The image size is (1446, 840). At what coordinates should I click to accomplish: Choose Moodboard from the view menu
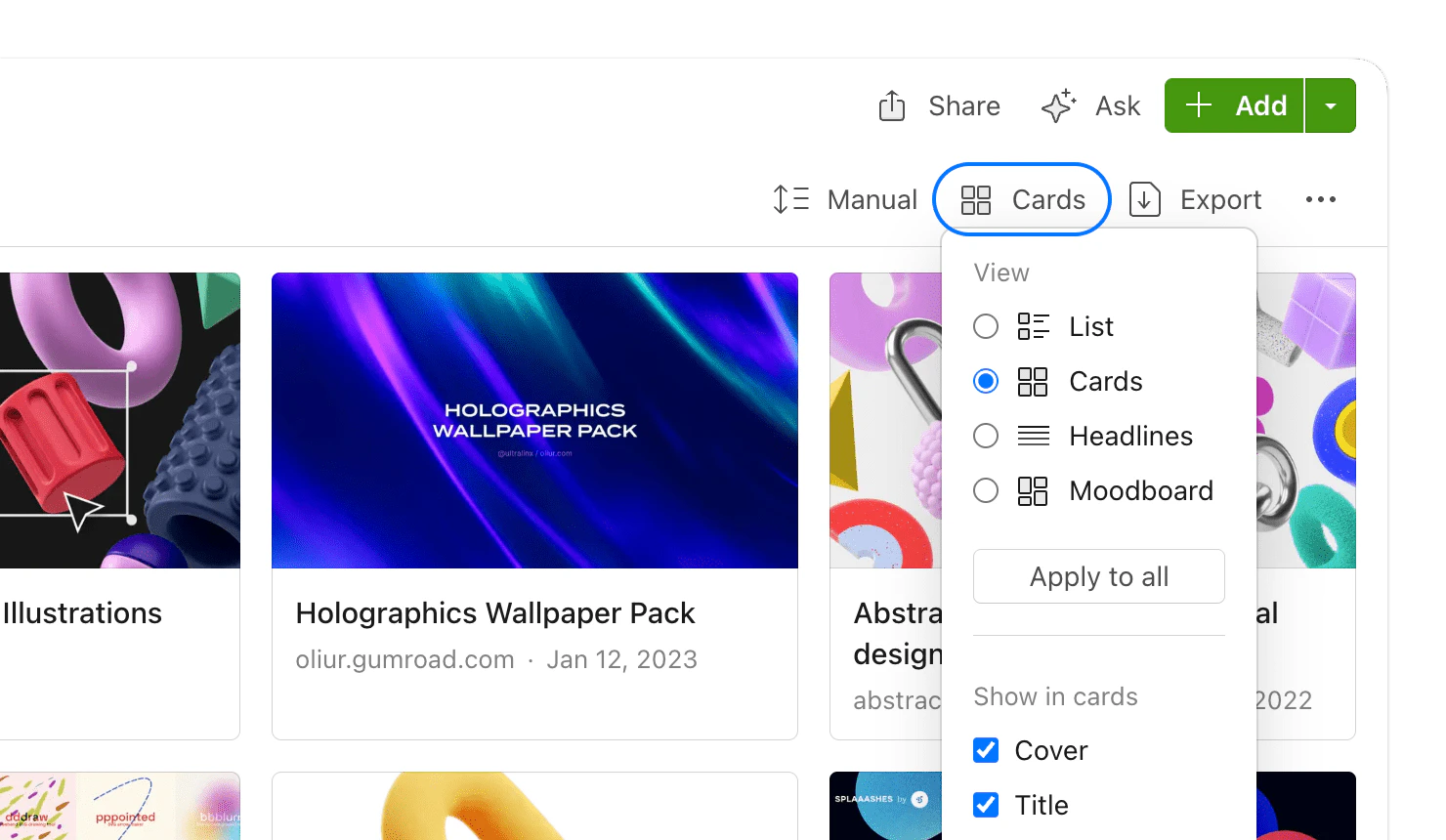[x=1141, y=490]
